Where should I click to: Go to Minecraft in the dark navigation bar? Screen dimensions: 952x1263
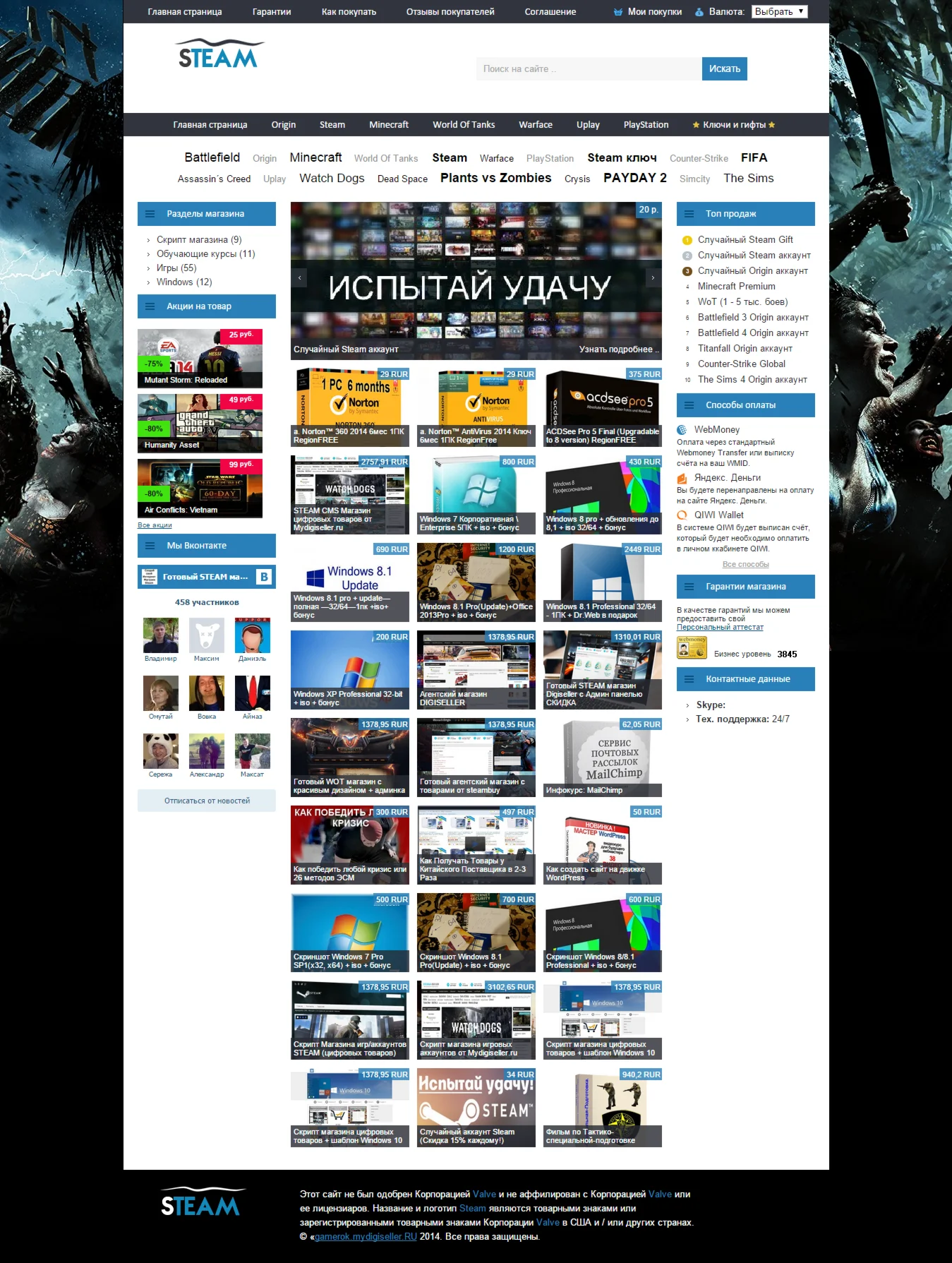389,125
